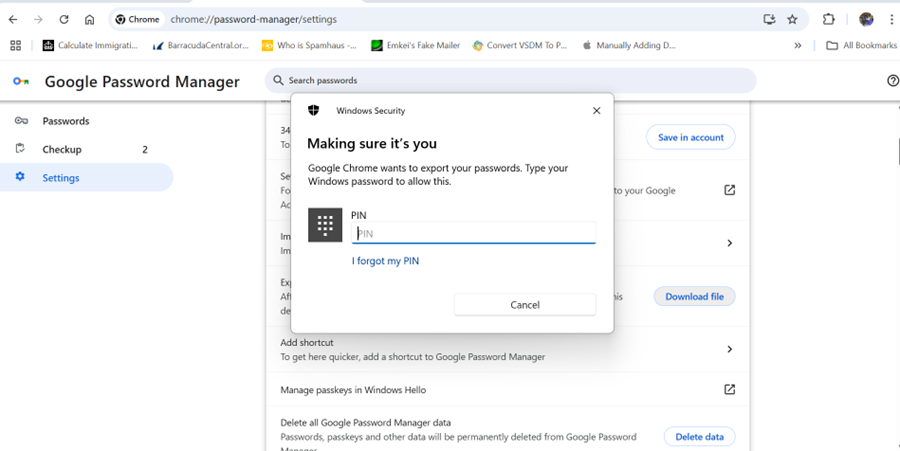This screenshot has width=900, height=451.
Task: Bookmark this page with the star icon
Action: [792, 19]
